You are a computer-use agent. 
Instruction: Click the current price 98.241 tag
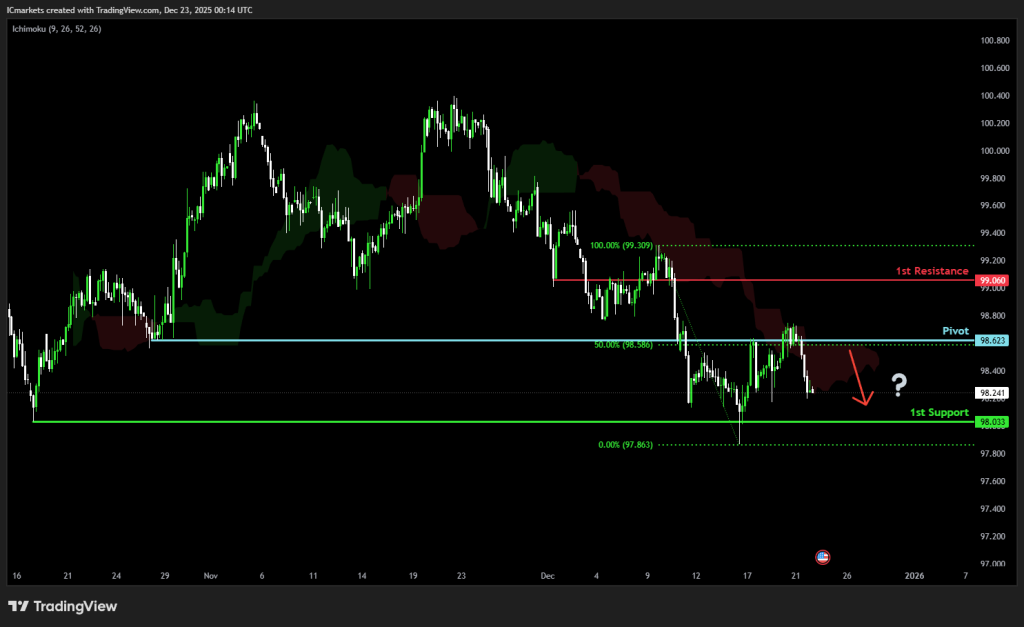tap(993, 393)
